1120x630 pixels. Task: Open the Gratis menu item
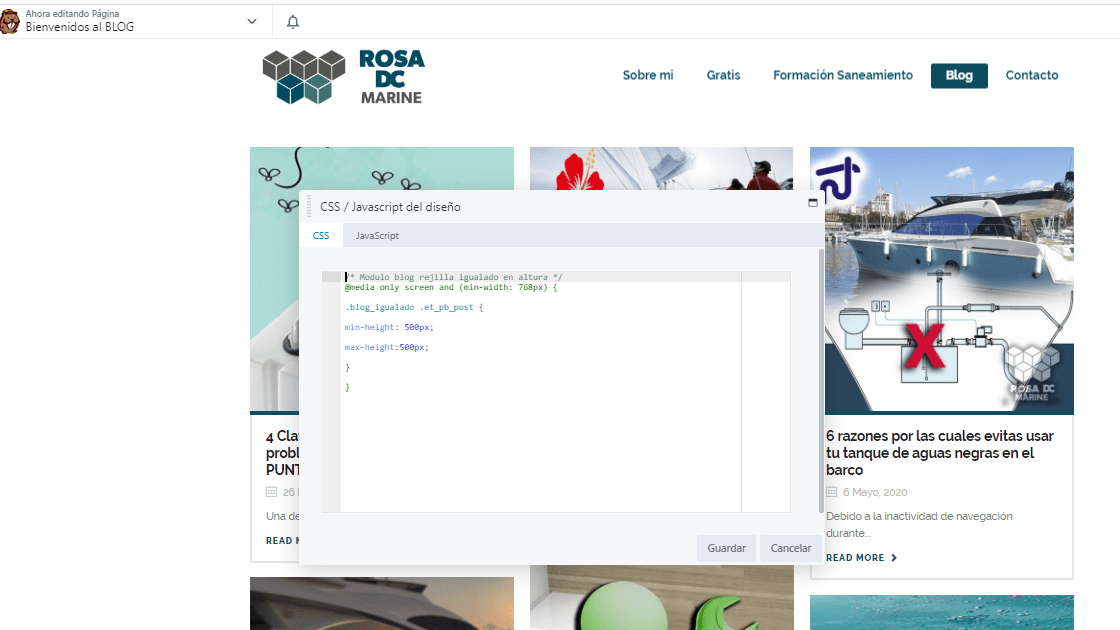(723, 75)
